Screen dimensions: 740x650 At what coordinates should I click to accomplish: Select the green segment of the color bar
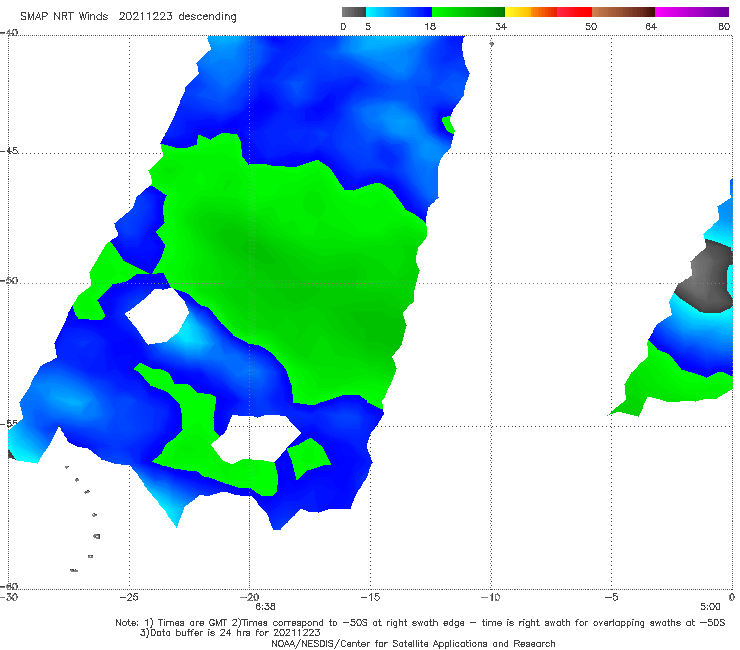468,12
